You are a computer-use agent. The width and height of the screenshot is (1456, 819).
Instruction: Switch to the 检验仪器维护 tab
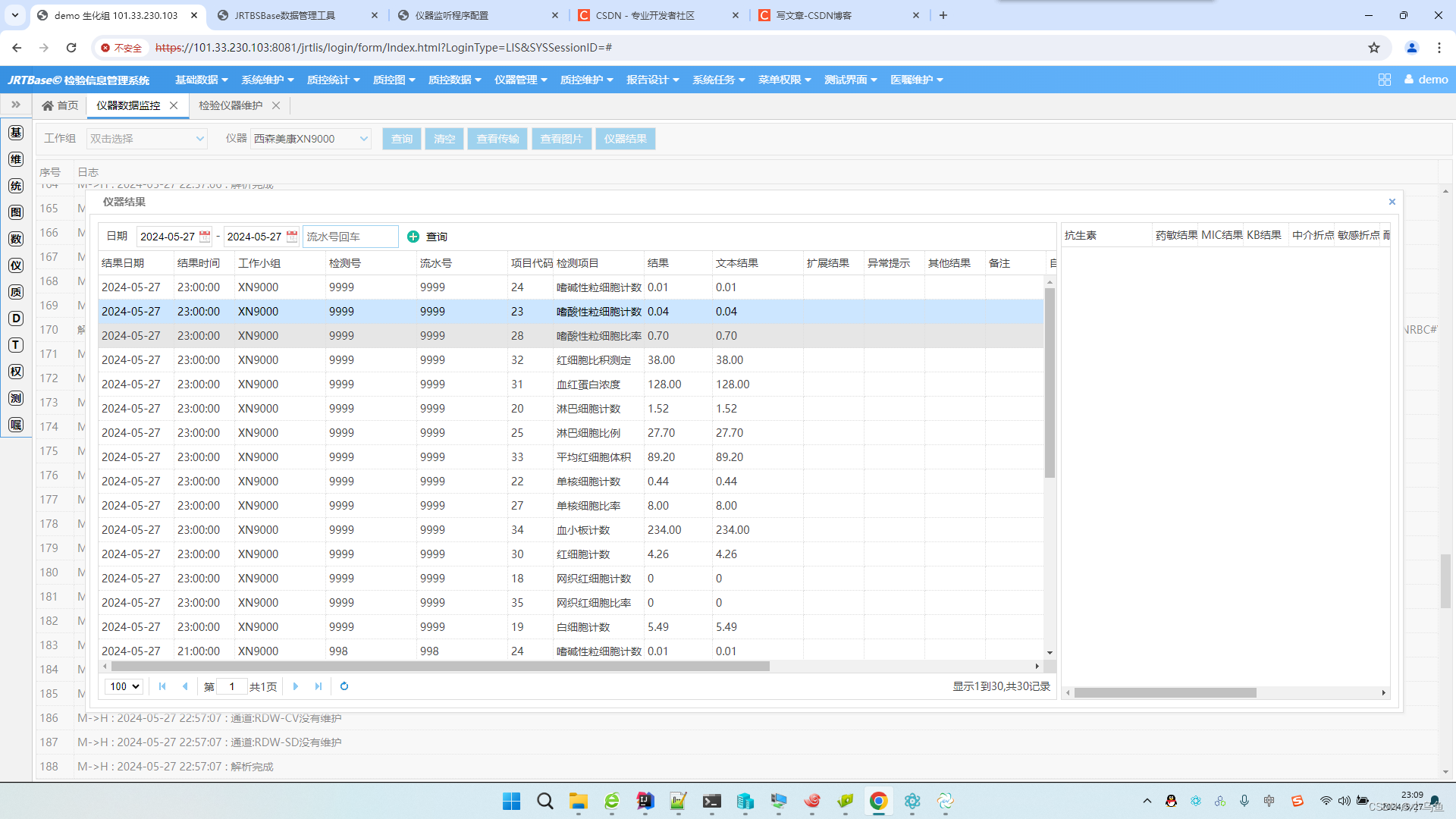click(231, 105)
